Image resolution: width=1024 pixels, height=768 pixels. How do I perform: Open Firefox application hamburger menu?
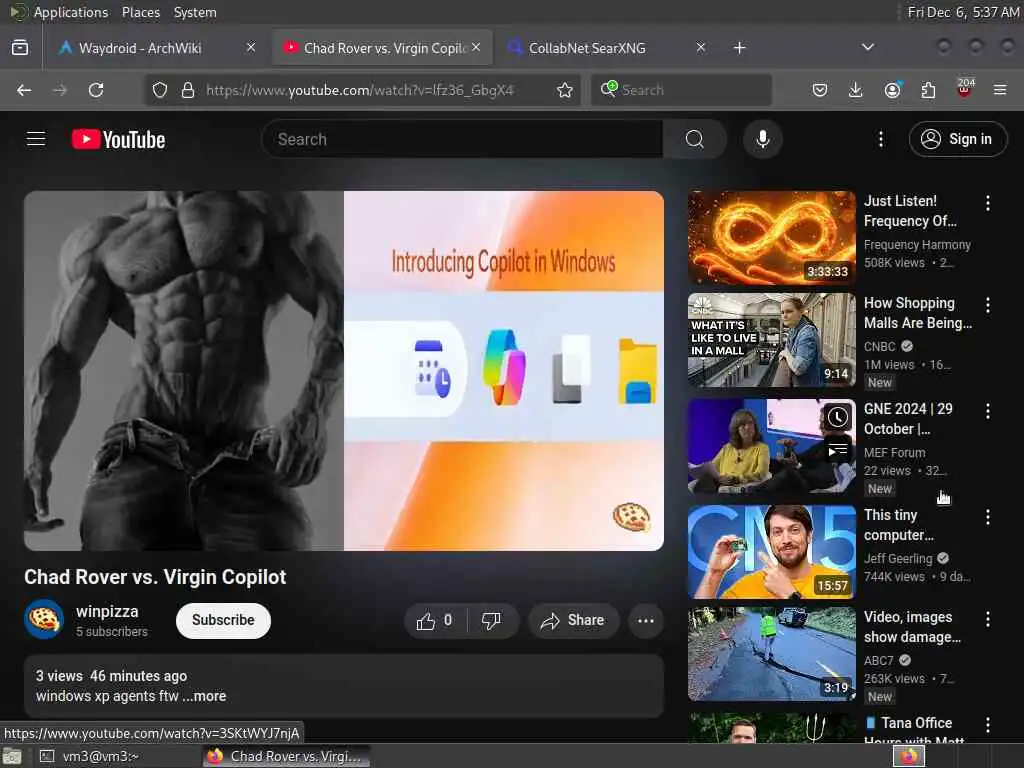point(1000,90)
